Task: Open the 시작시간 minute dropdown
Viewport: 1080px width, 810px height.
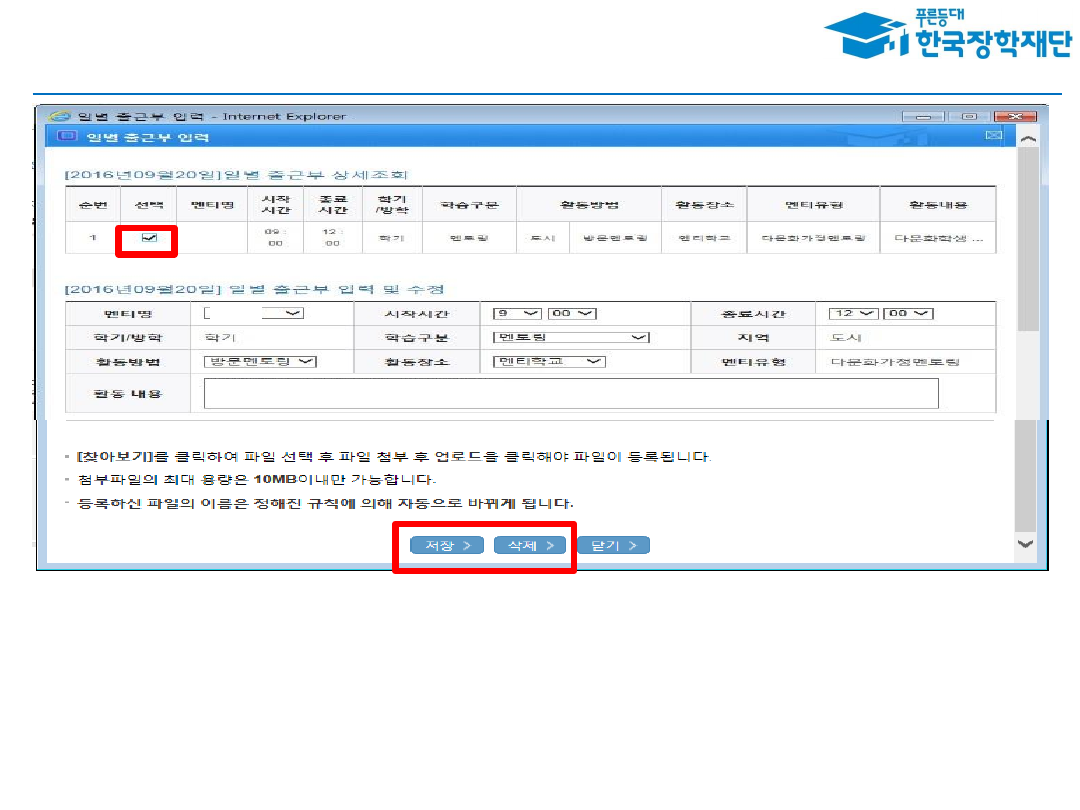Action: [572, 313]
